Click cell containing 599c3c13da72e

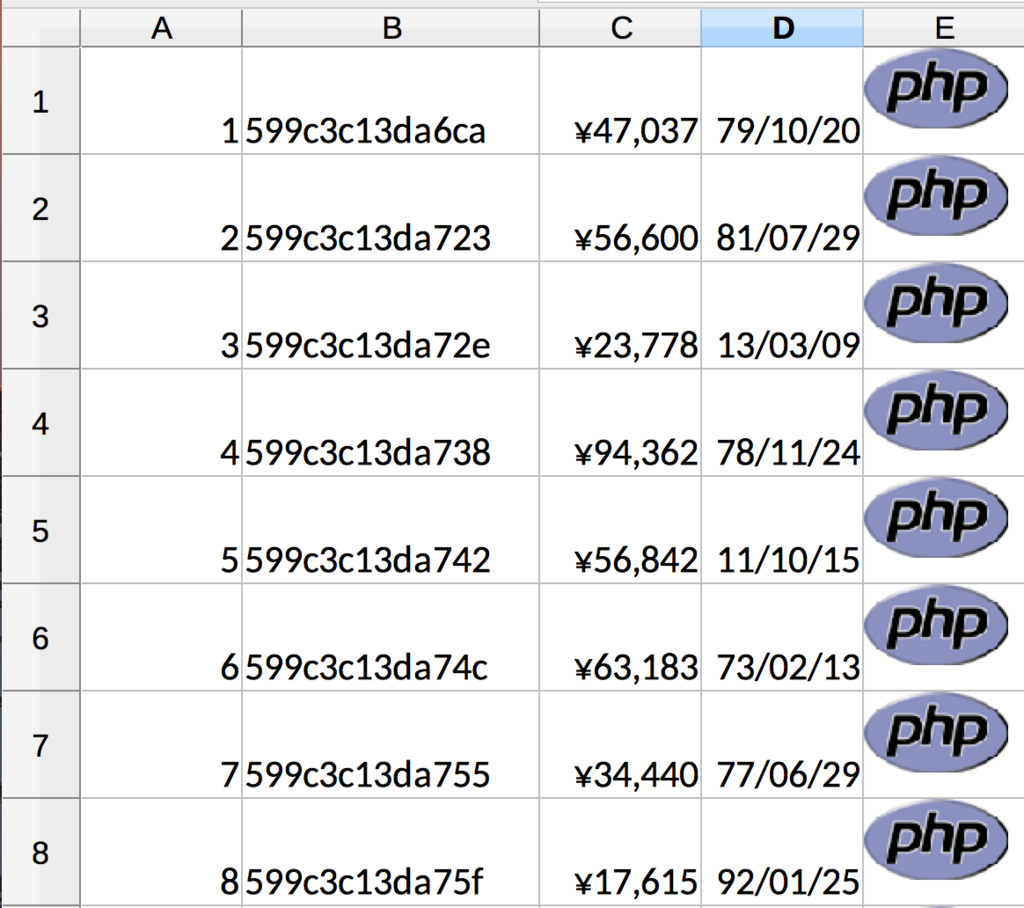(x=391, y=316)
